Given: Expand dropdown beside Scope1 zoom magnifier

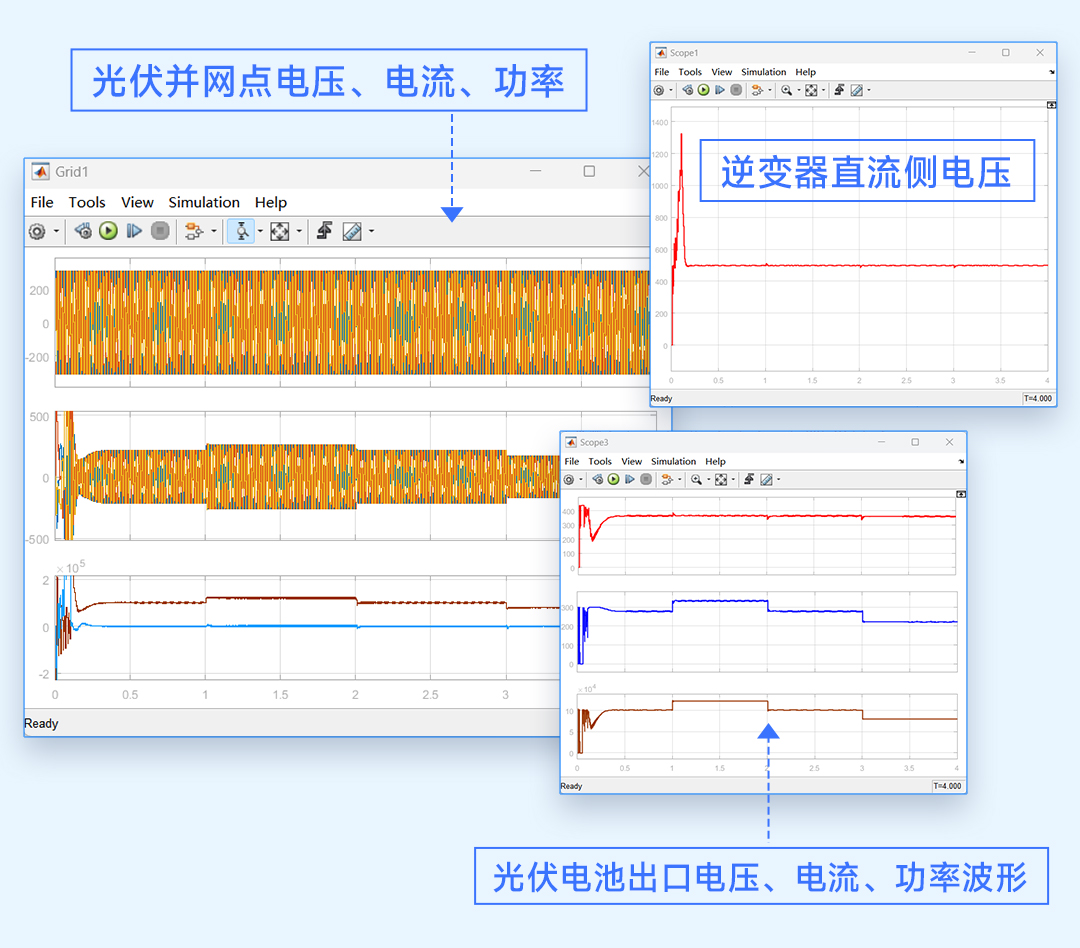Looking at the screenshot, I should coord(799,90).
